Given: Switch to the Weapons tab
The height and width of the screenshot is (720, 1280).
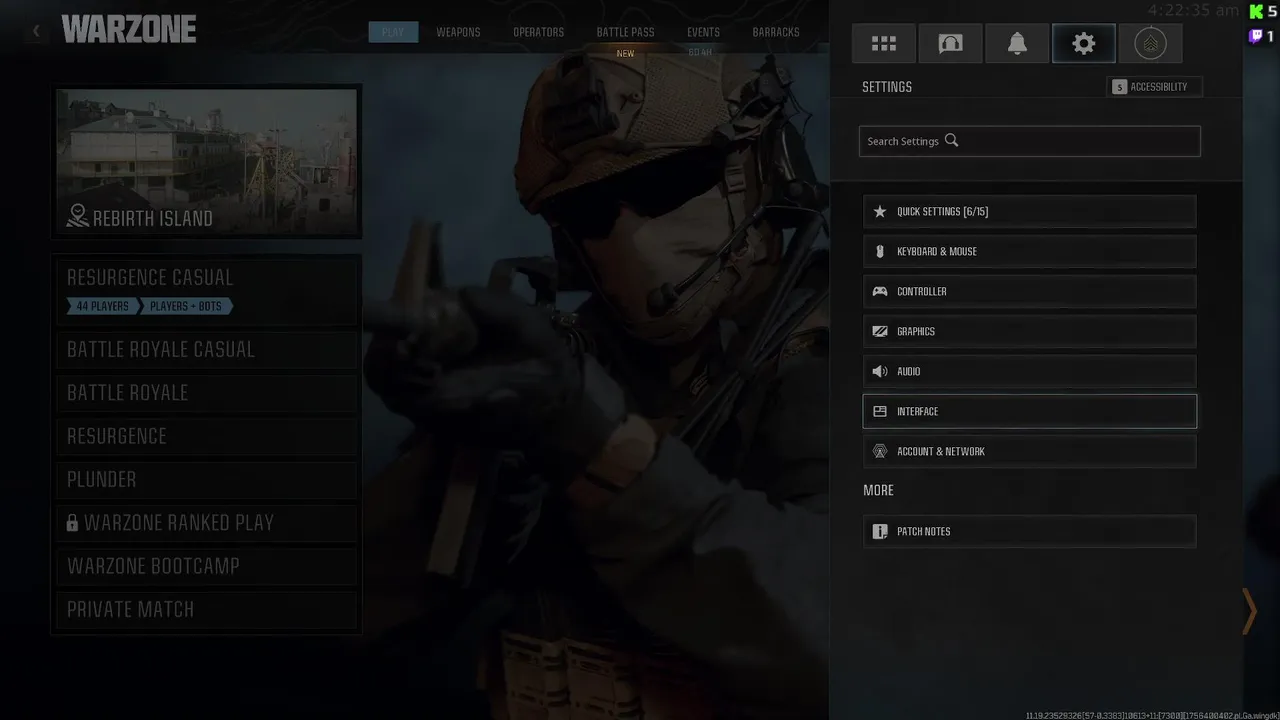Looking at the screenshot, I should 458,32.
